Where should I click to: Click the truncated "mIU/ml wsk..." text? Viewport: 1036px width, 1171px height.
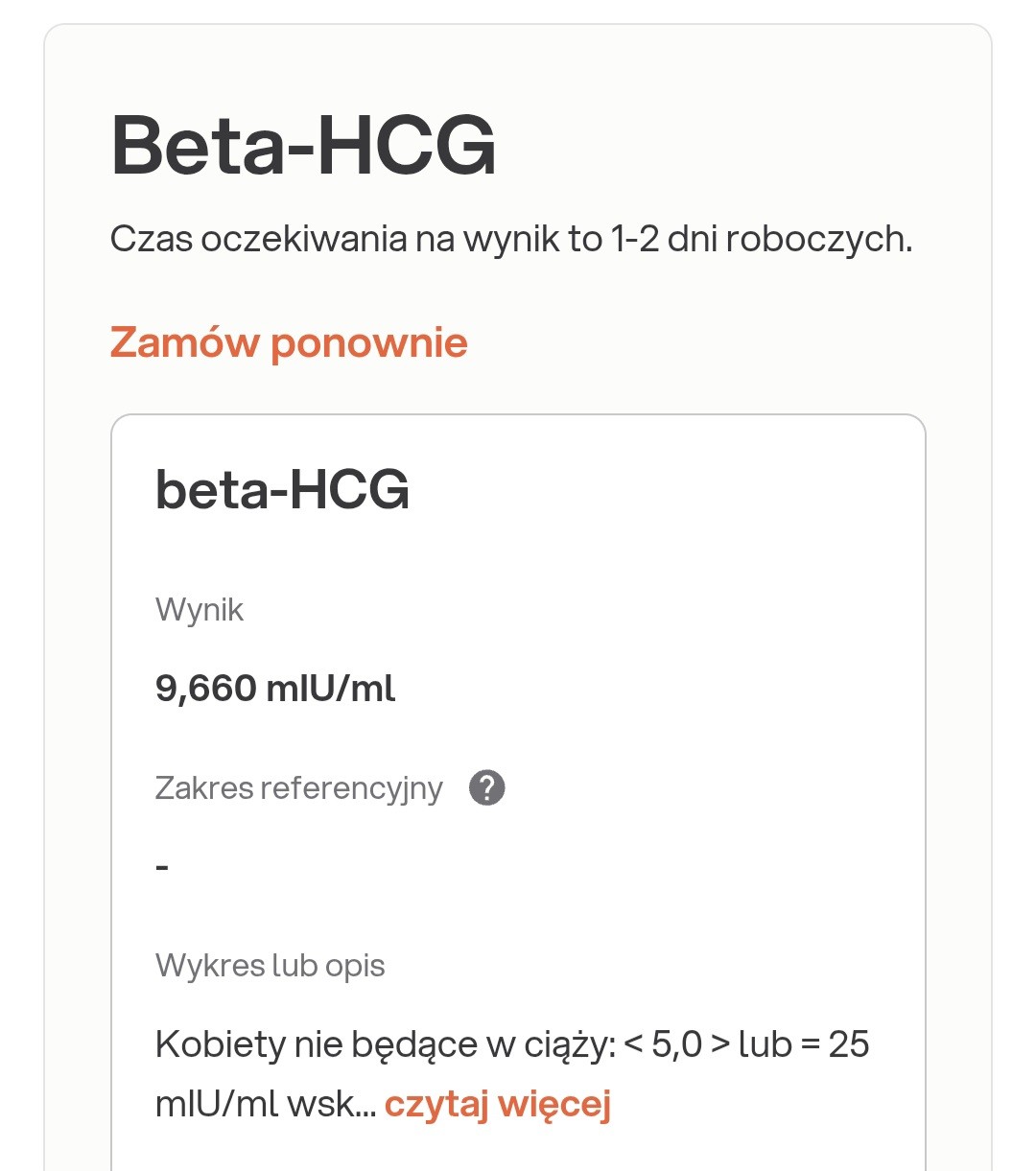click(x=266, y=1105)
